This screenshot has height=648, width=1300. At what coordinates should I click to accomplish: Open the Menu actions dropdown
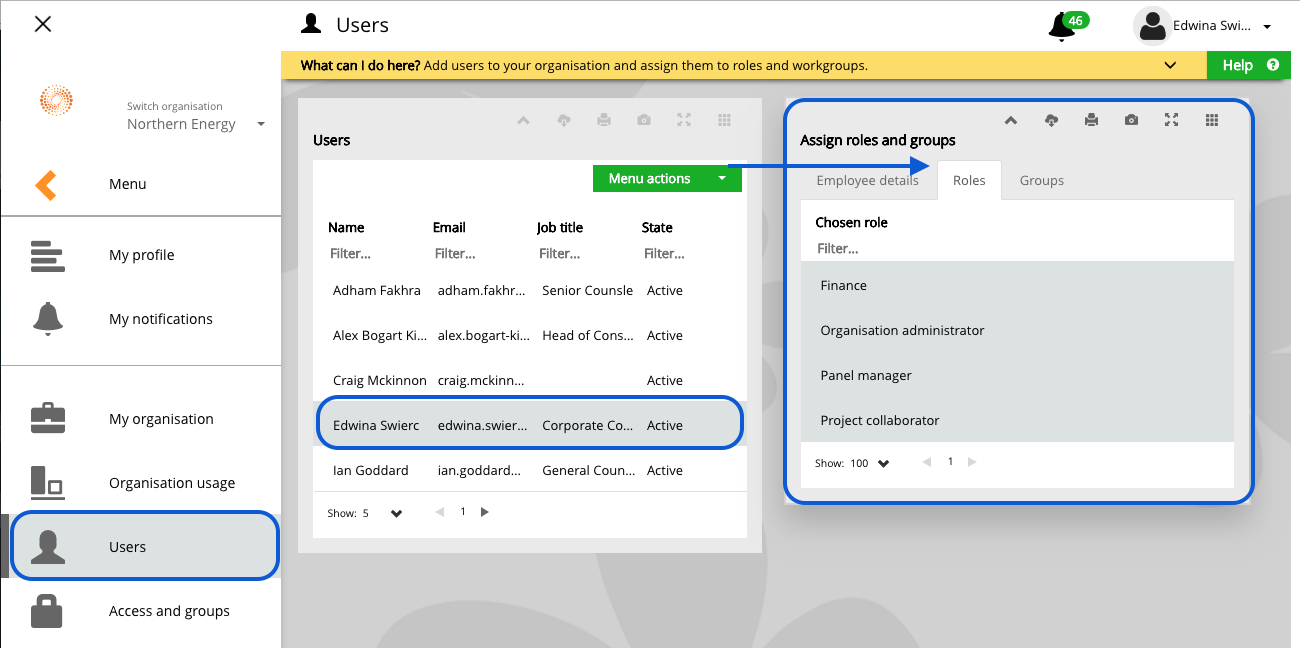coord(666,178)
